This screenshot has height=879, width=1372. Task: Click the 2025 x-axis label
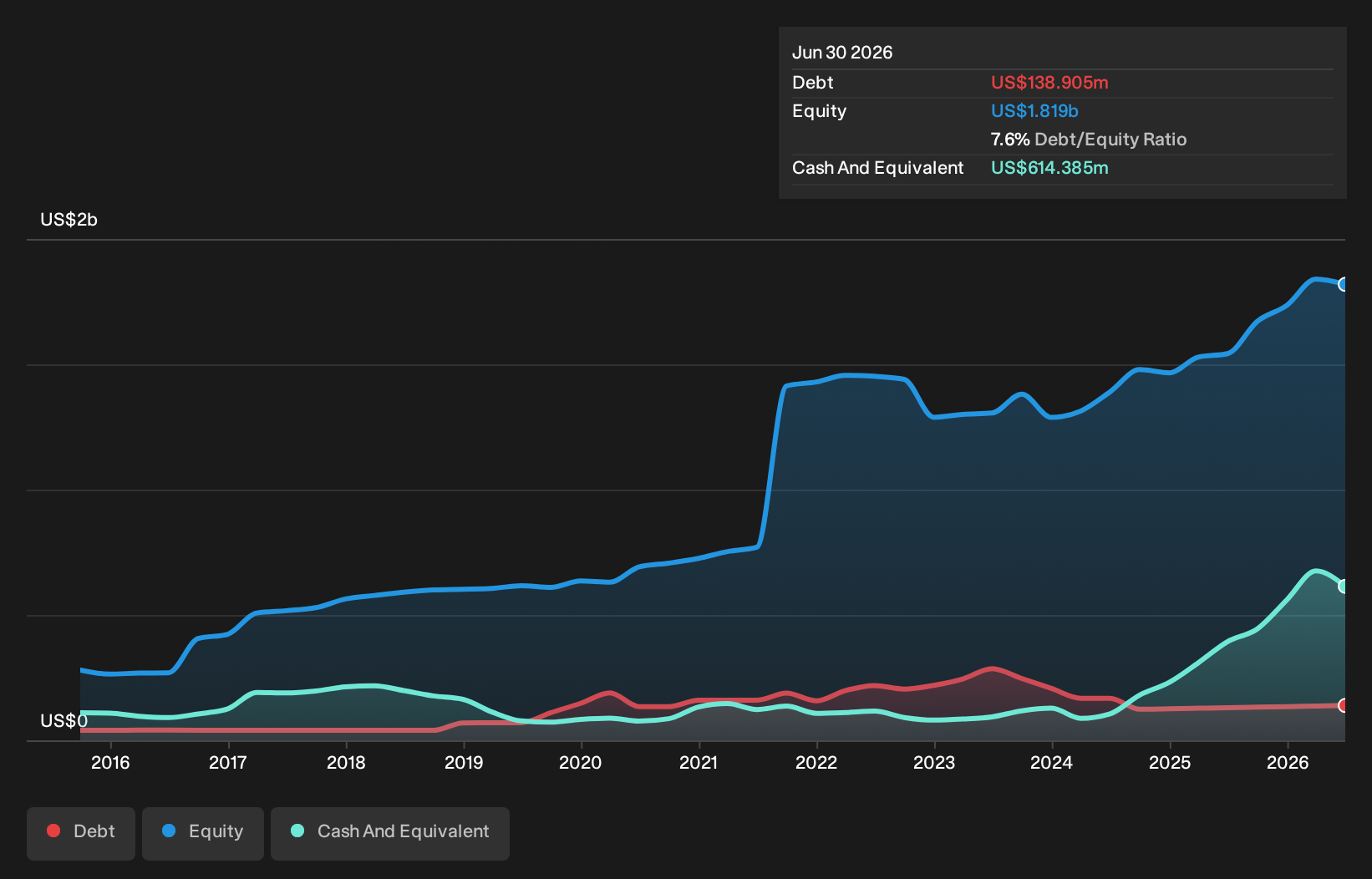[1170, 762]
